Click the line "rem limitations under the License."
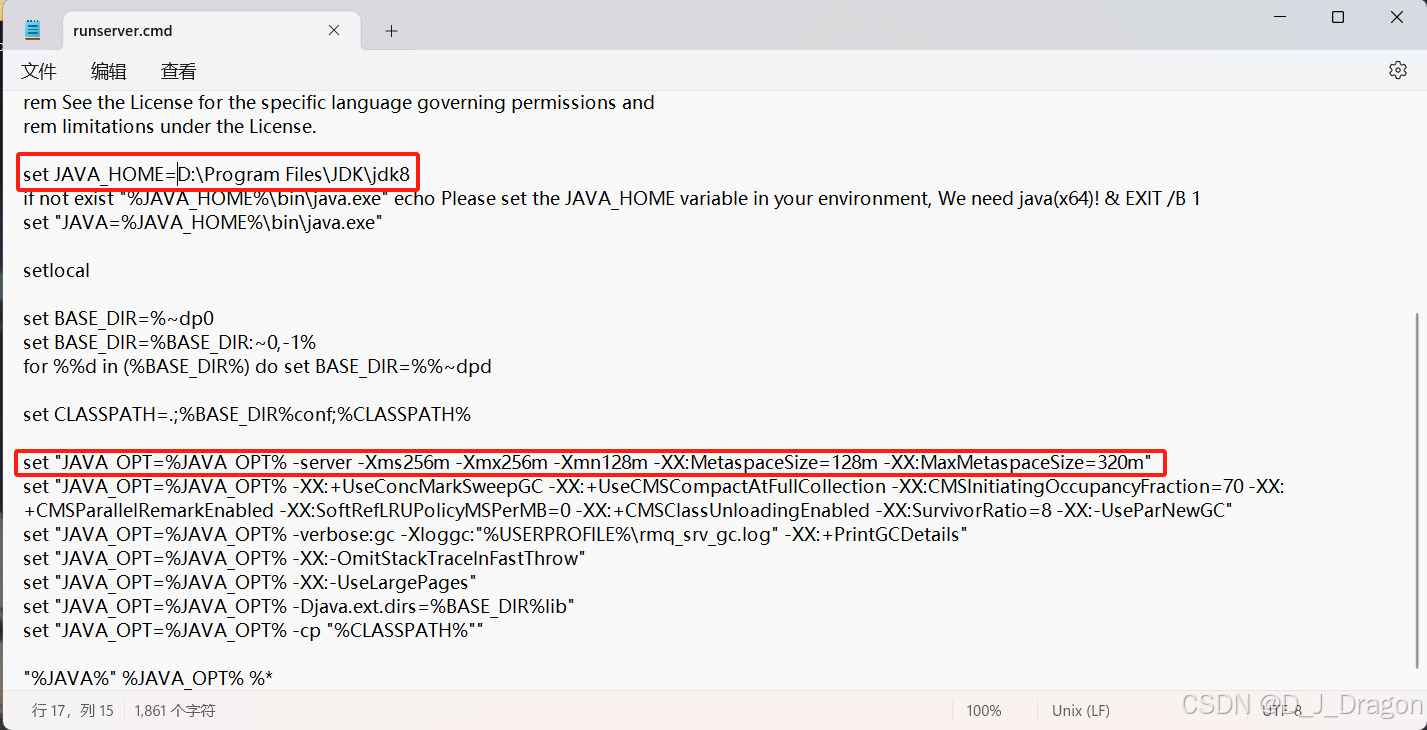Image resolution: width=1427 pixels, height=730 pixels. 170,127
